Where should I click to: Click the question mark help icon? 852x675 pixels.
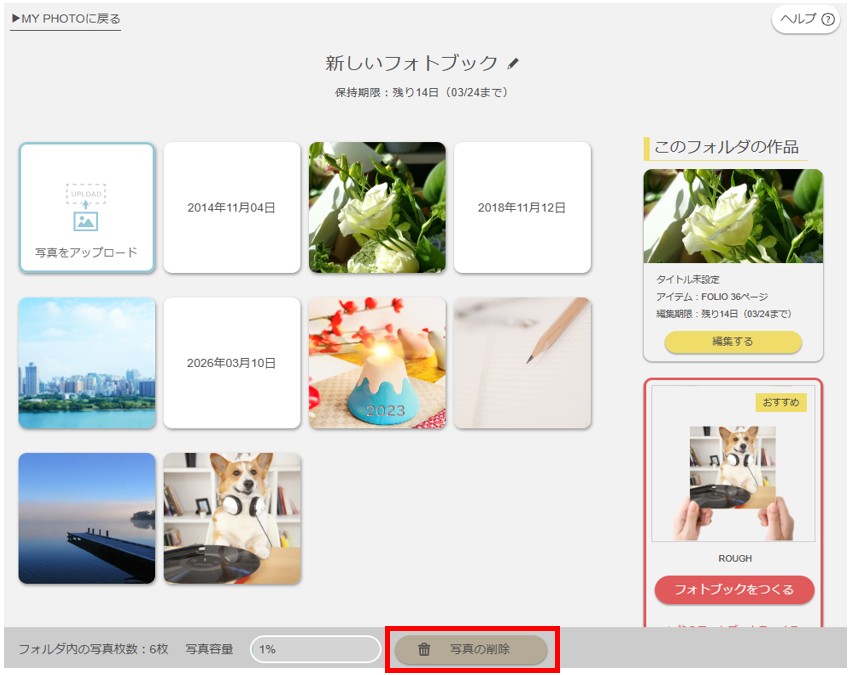coord(828,20)
